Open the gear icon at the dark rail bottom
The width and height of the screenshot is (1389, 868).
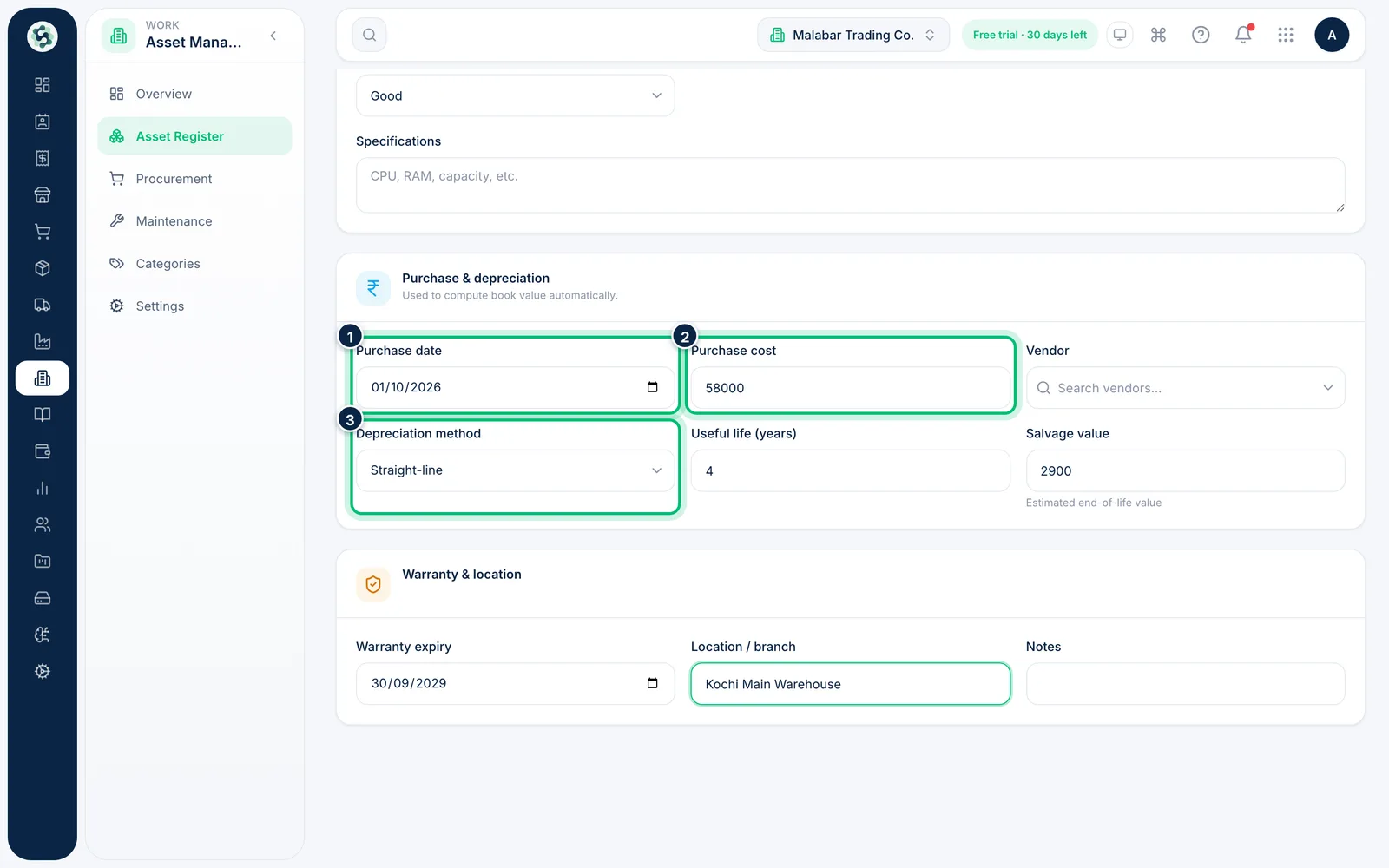point(42,672)
